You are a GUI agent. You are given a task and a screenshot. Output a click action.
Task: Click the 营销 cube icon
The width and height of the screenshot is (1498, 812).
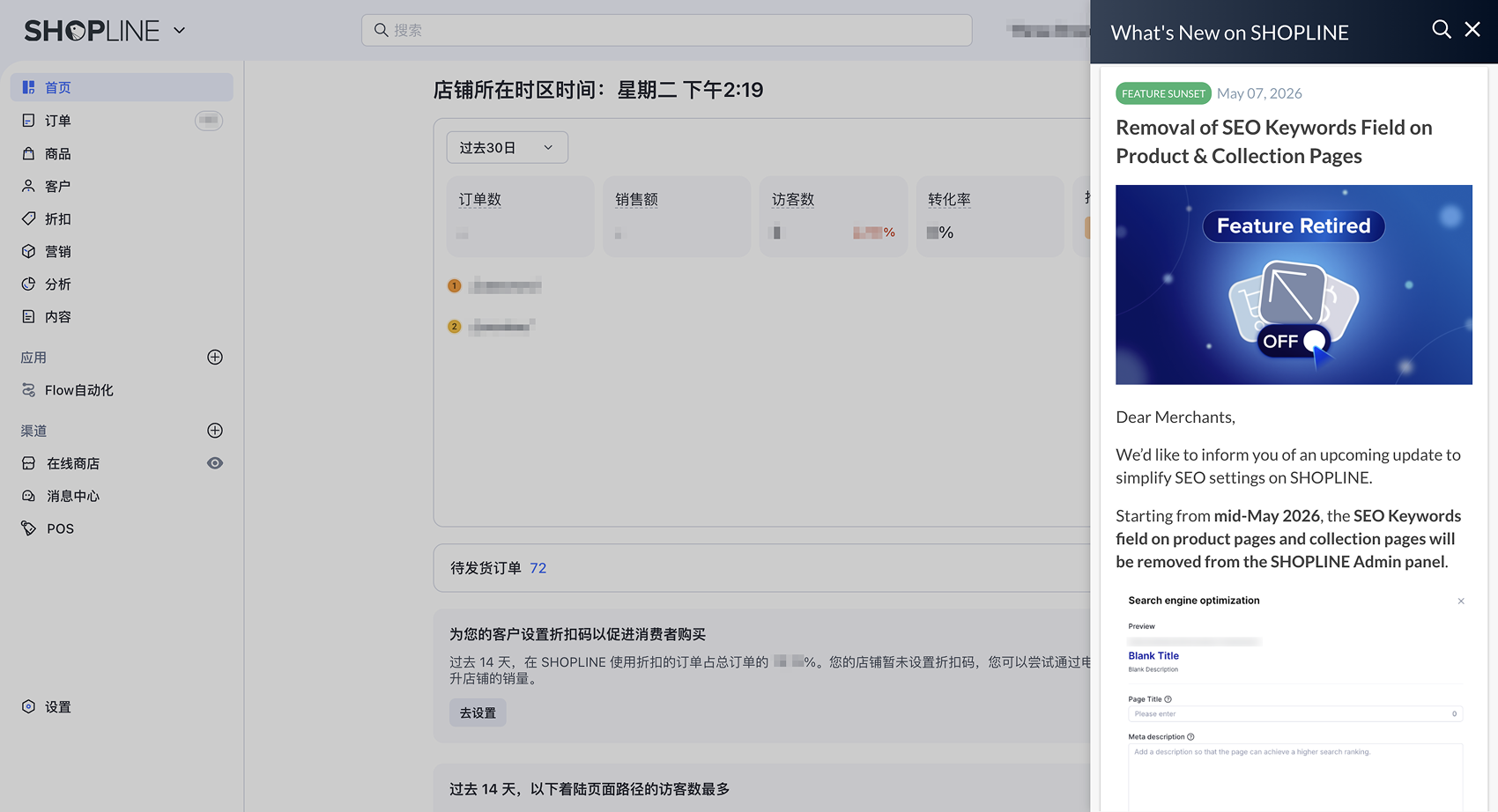[x=28, y=251]
